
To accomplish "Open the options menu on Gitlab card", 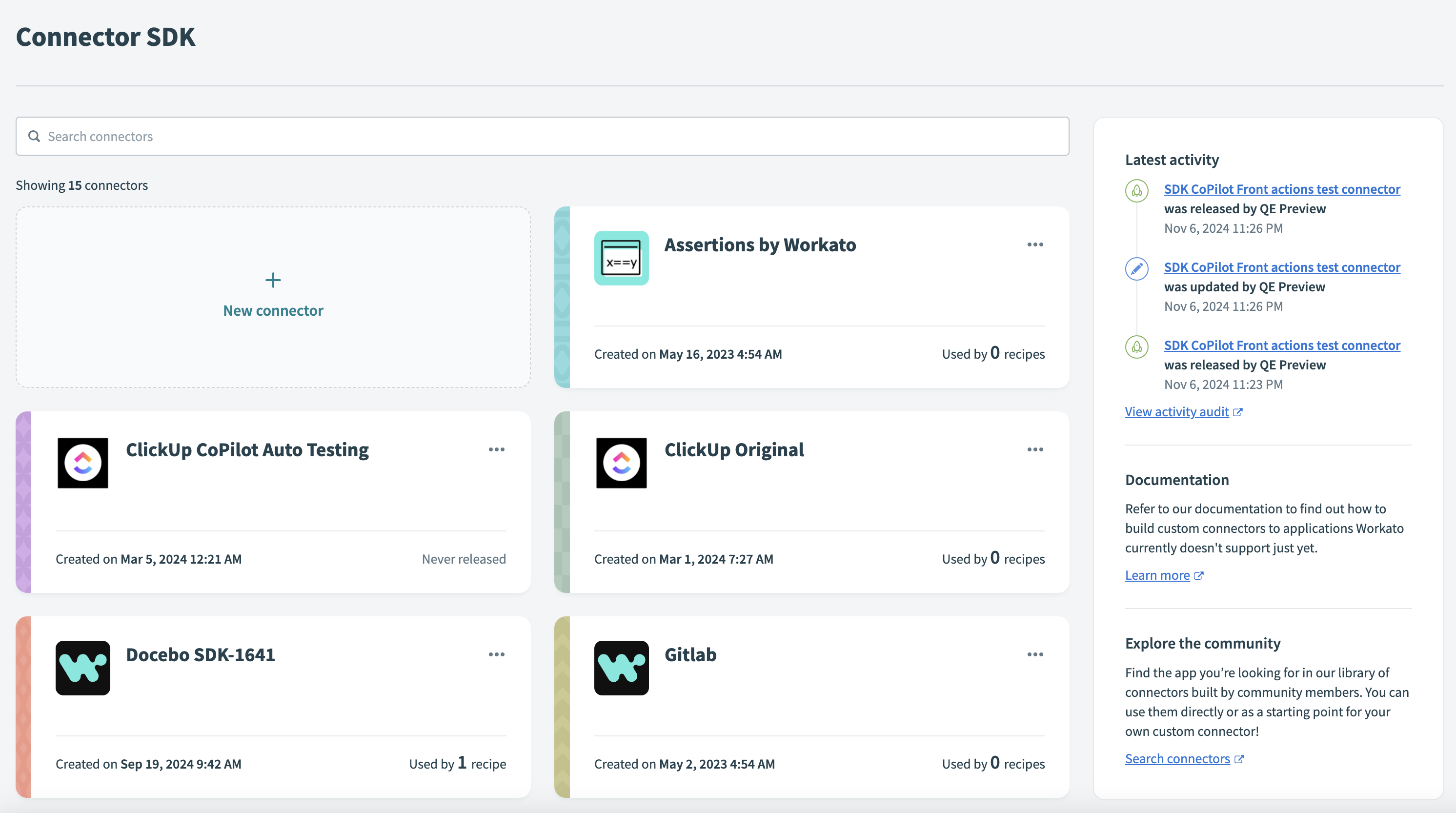I will coord(1034,654).
